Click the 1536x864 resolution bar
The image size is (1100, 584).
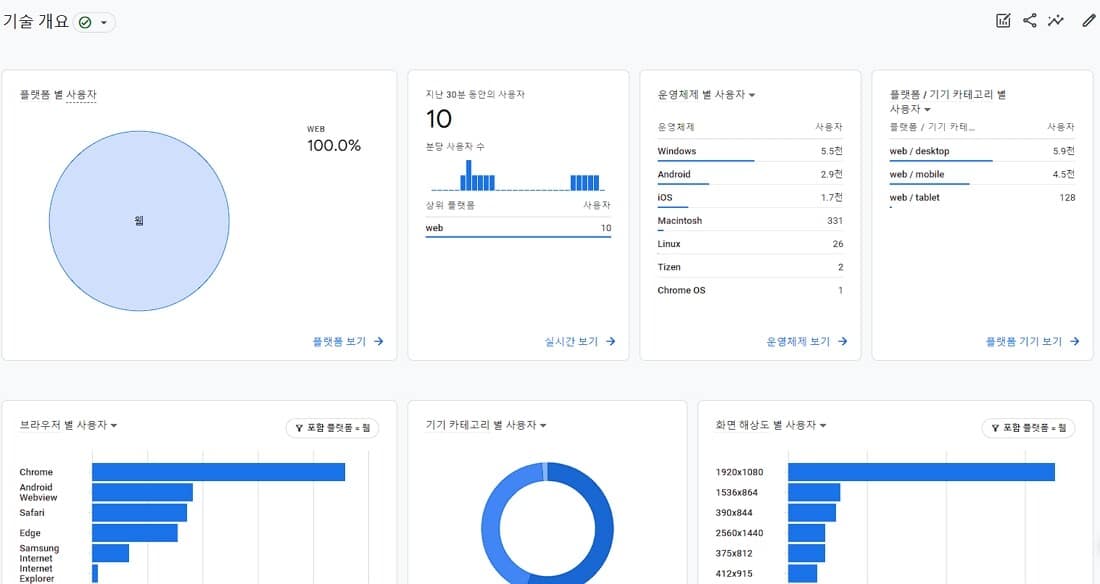pos(814,492)
